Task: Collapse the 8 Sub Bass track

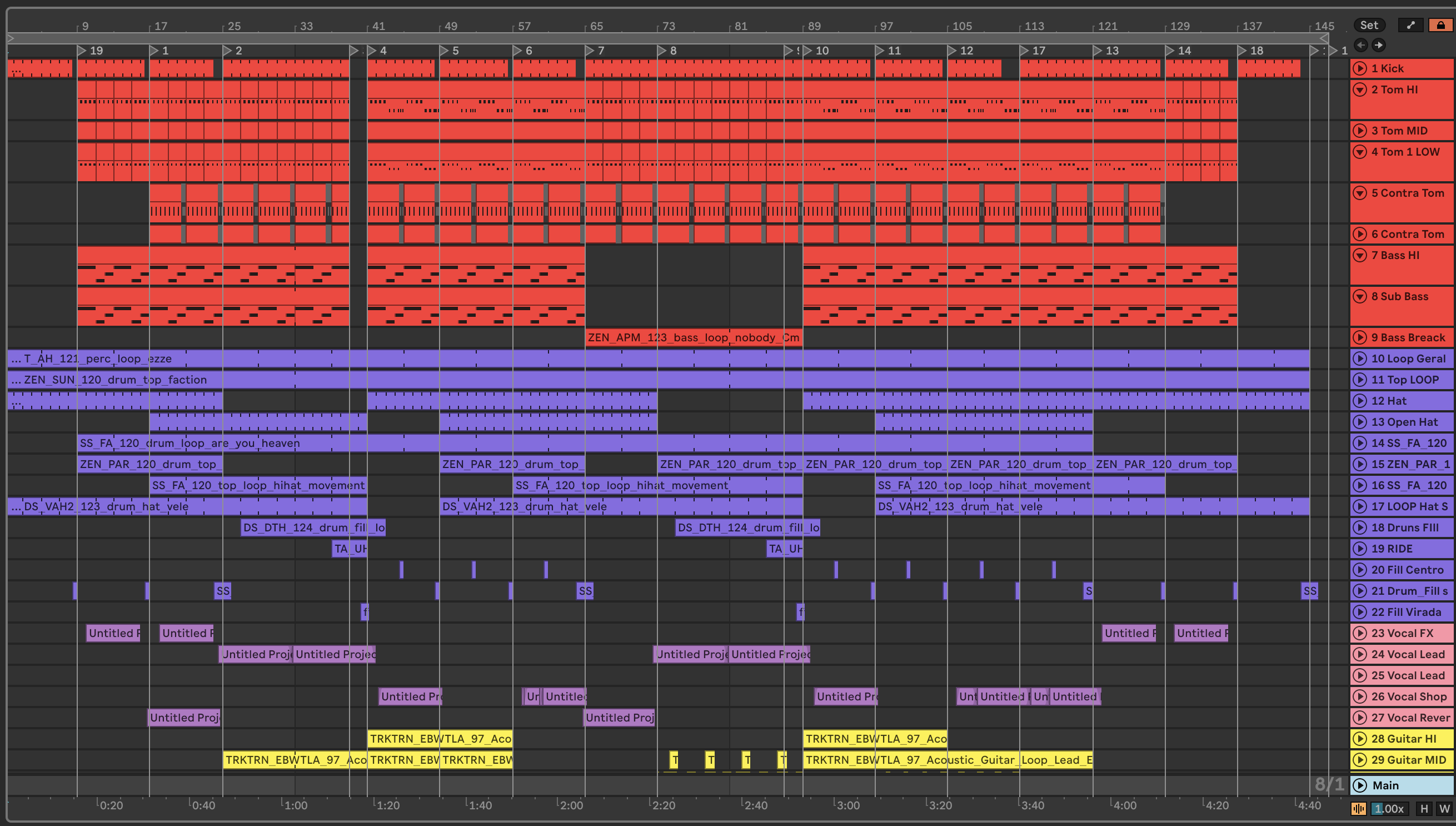Action: click(1360, 296)
